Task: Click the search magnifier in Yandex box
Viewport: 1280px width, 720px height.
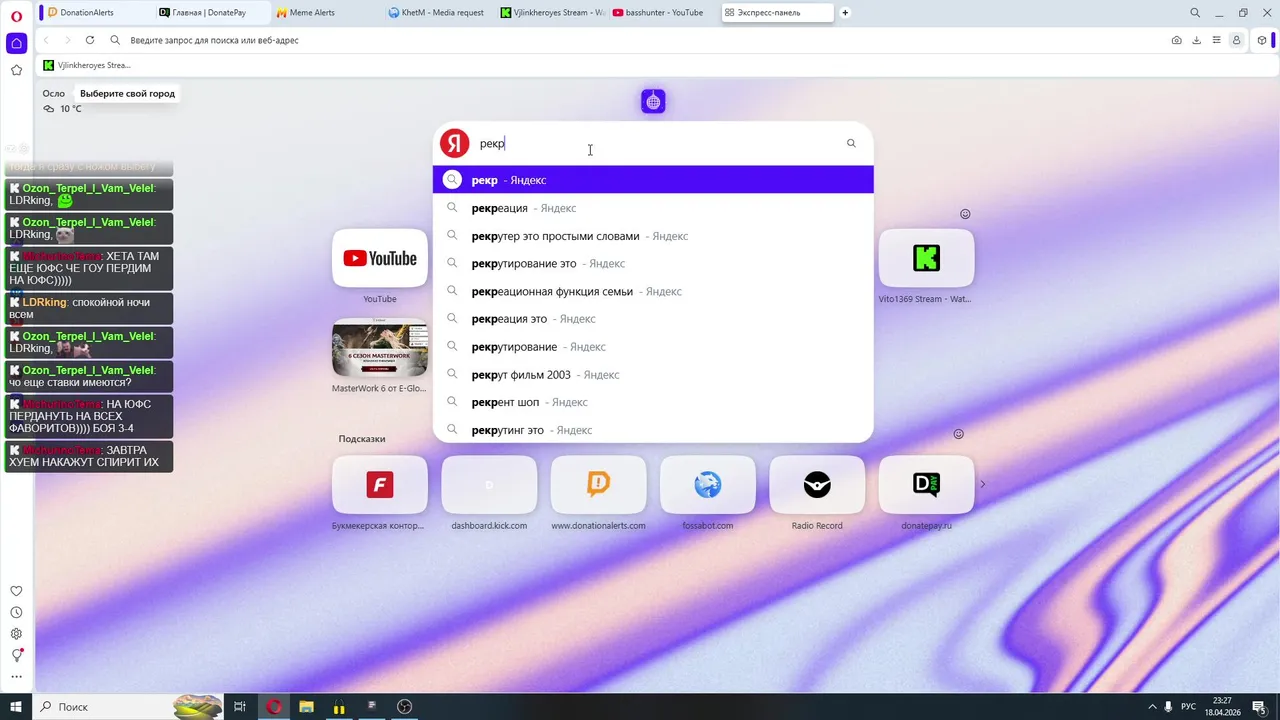Action: click(851, 143)
